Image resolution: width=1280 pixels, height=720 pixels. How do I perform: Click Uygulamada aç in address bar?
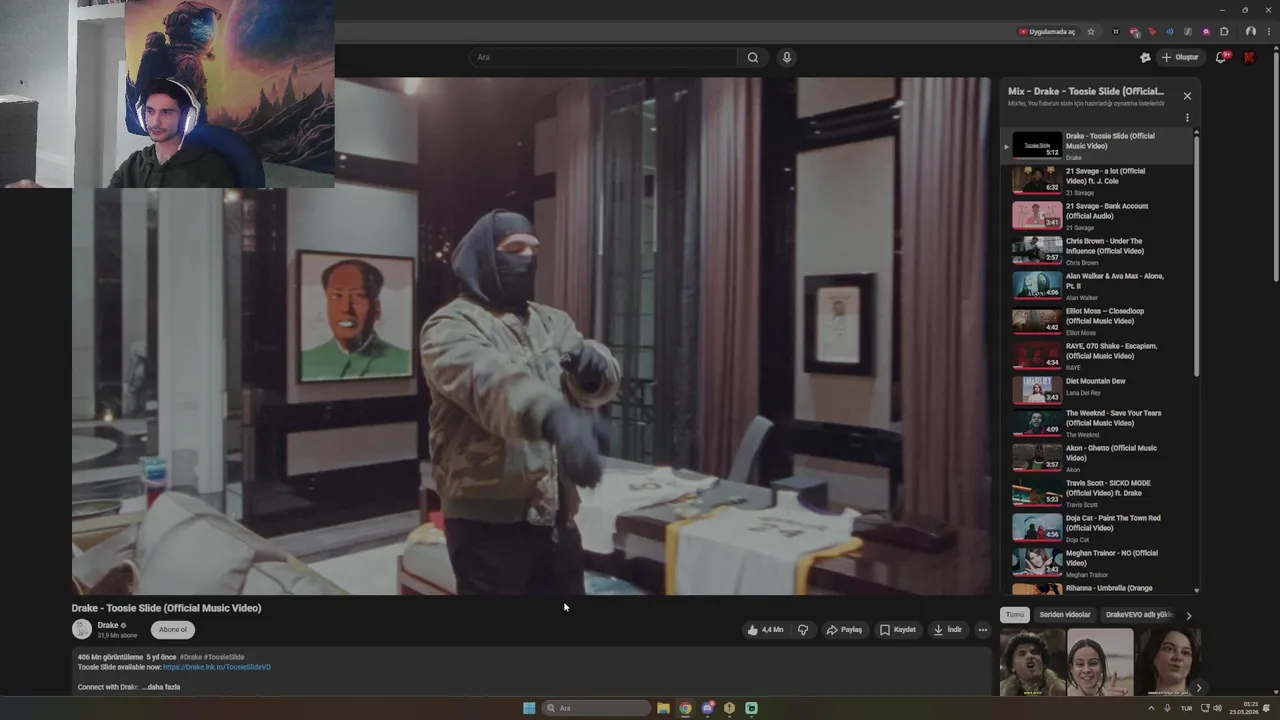1047,32
